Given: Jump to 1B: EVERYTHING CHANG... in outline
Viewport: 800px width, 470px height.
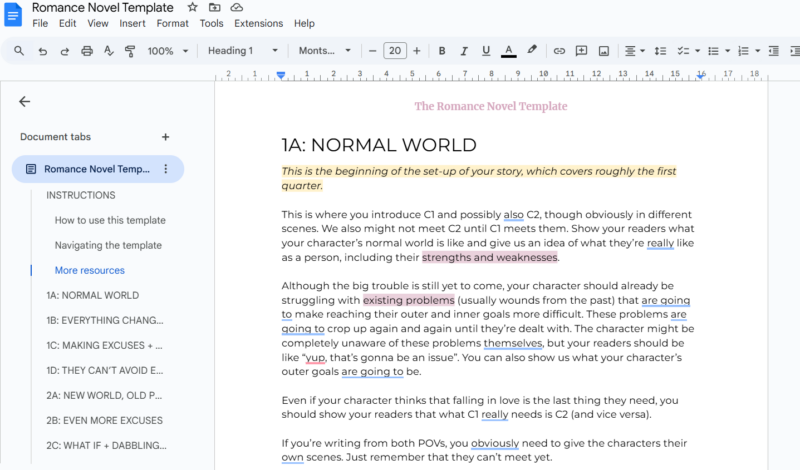Looking at the screenshot, I should [x=105, y=320].
